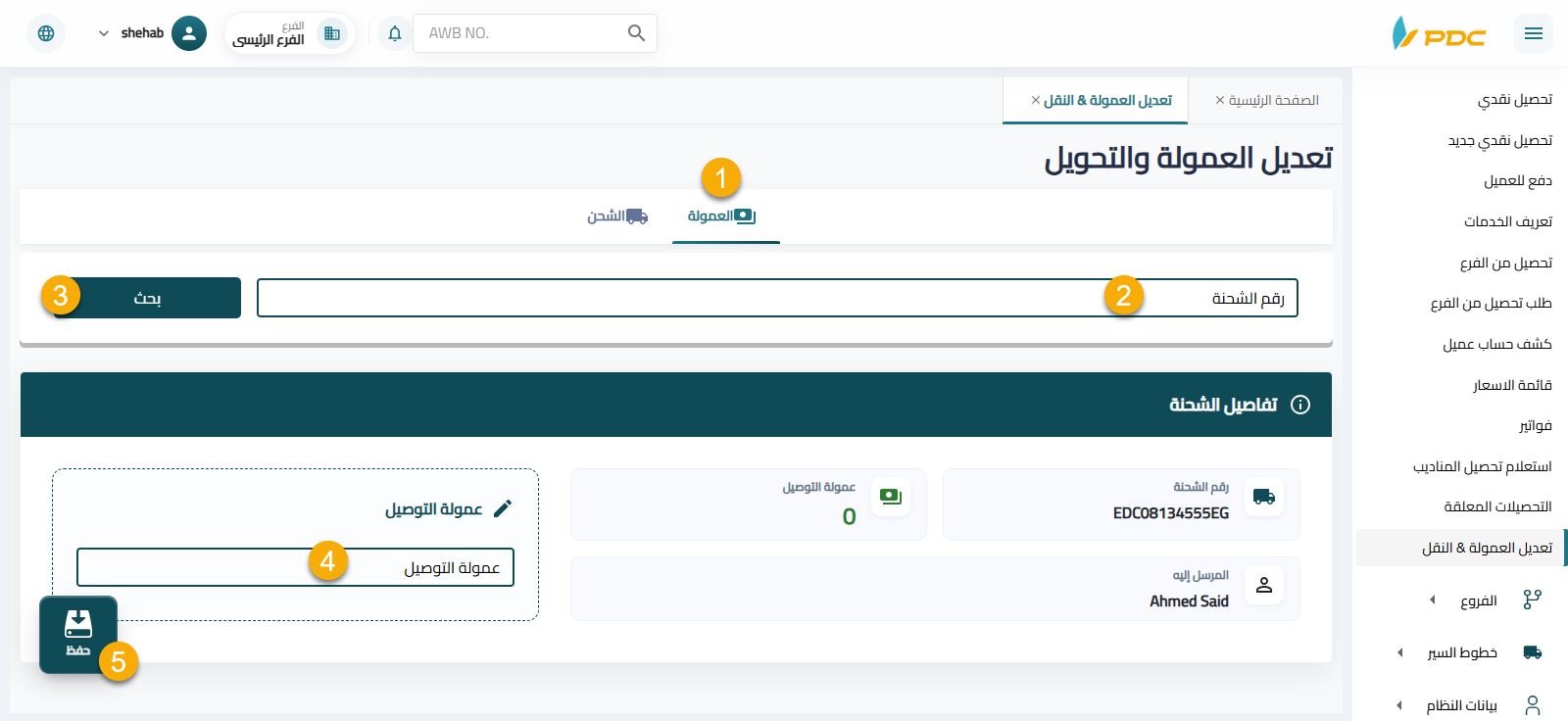1568x721 pixels.
Task: Open the language globe icon
Action: (46, 33)
